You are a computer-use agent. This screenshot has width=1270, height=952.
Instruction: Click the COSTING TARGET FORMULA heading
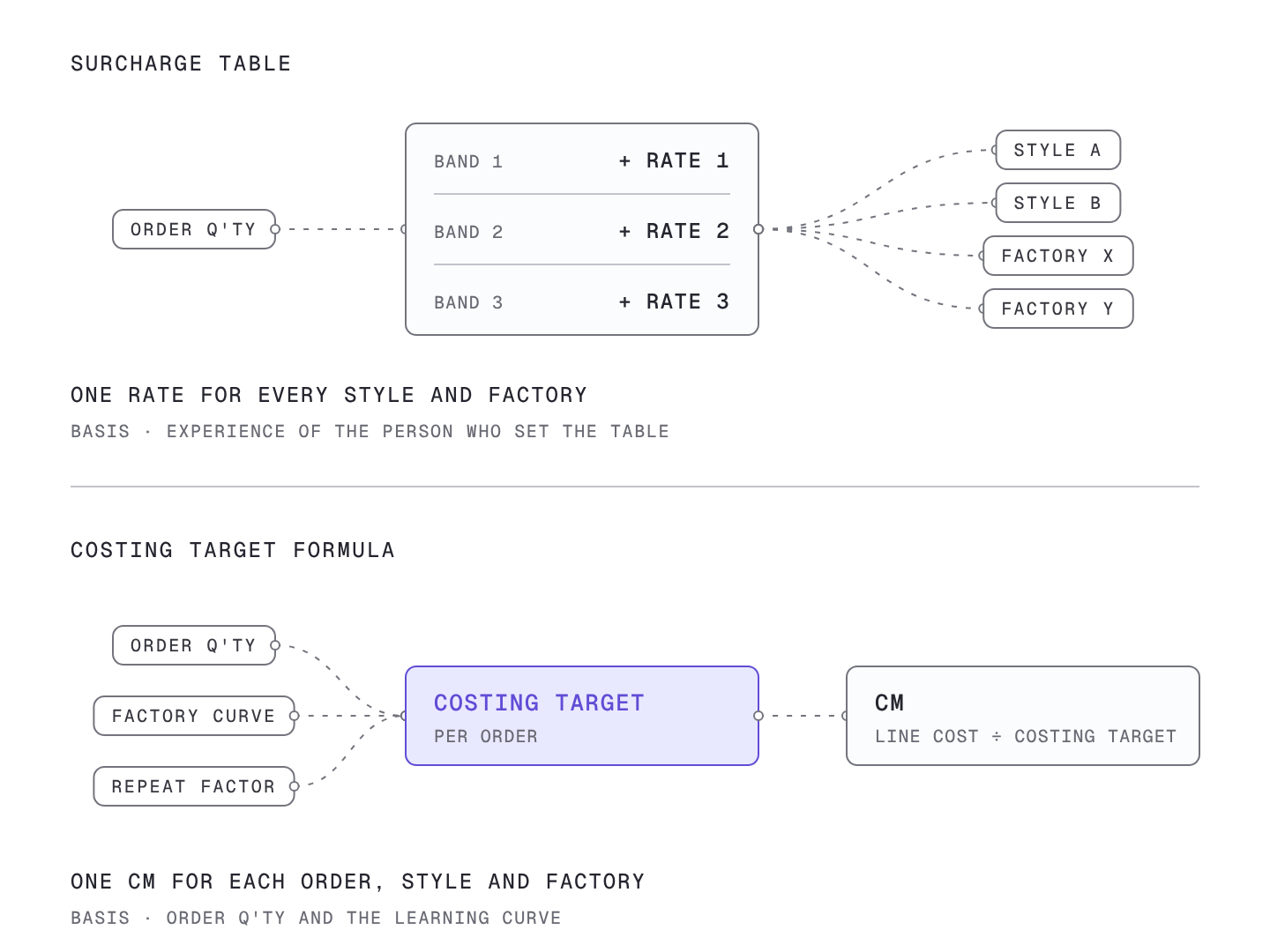pos(233,550)
